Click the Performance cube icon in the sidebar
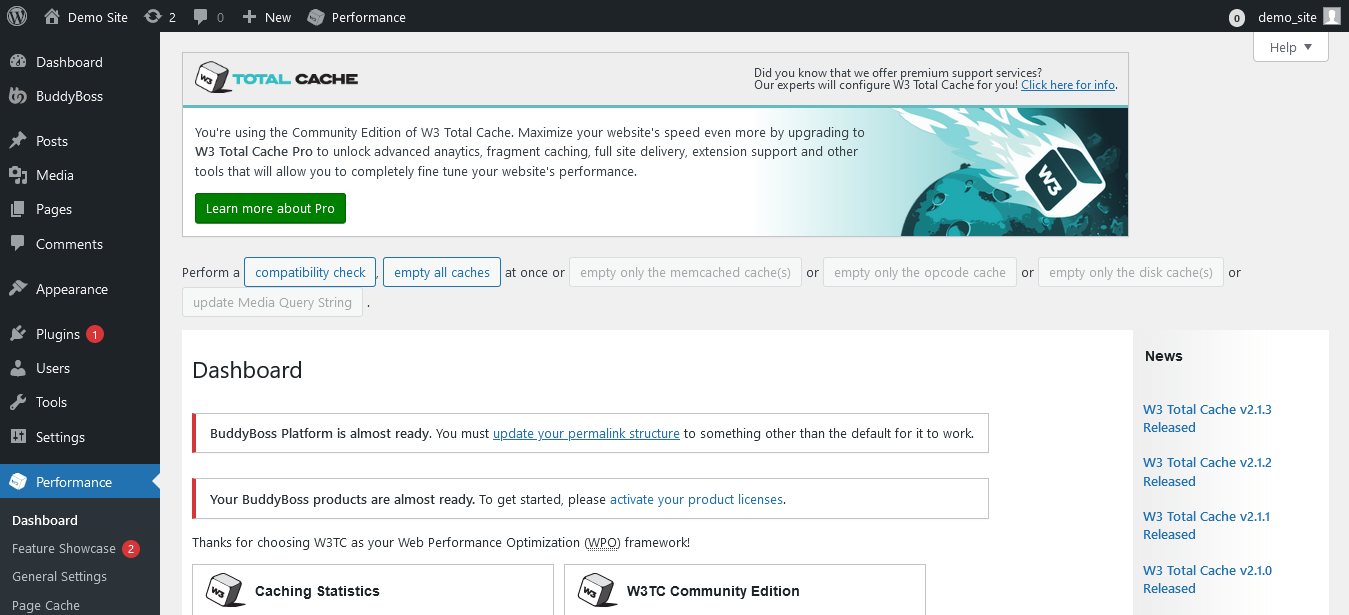Image resolution: width=1349 pixels, height=615 pixels. [x=18, y=482]
